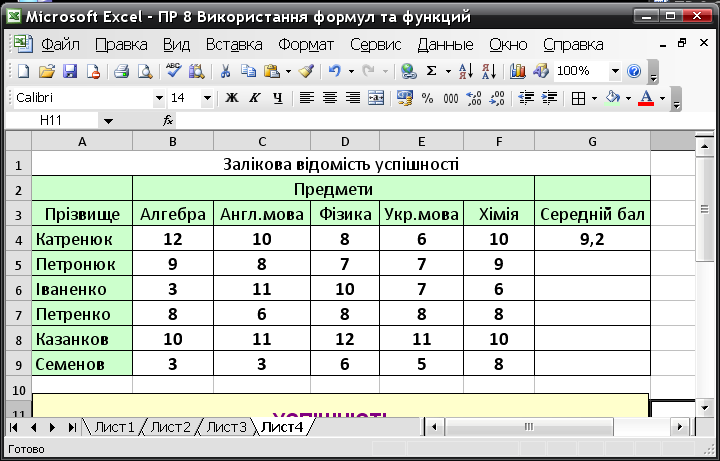This screenshot has width=720, height=461.
Task: Open a file with folder icon
Action: [46, 71]
